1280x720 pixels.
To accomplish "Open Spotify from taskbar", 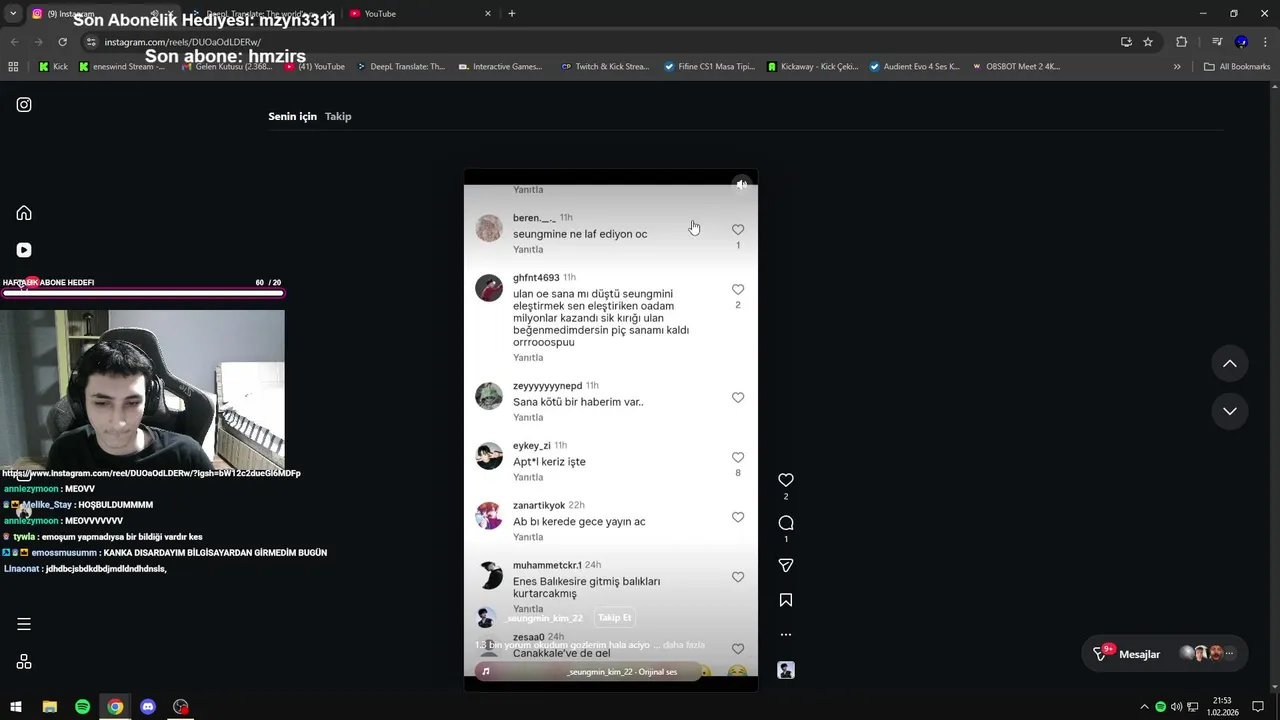I will pos(82,707).
